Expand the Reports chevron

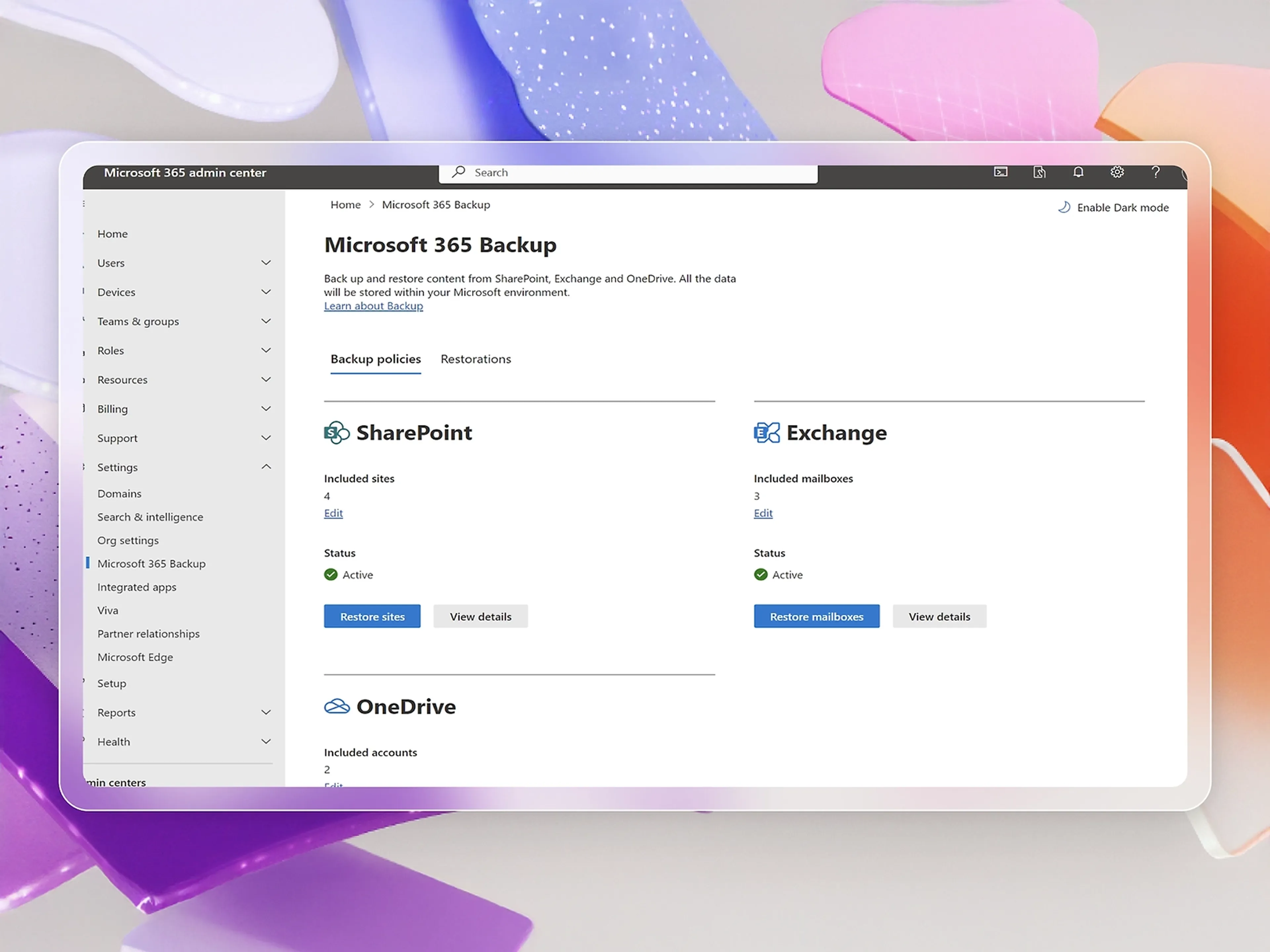coord(266,713)
